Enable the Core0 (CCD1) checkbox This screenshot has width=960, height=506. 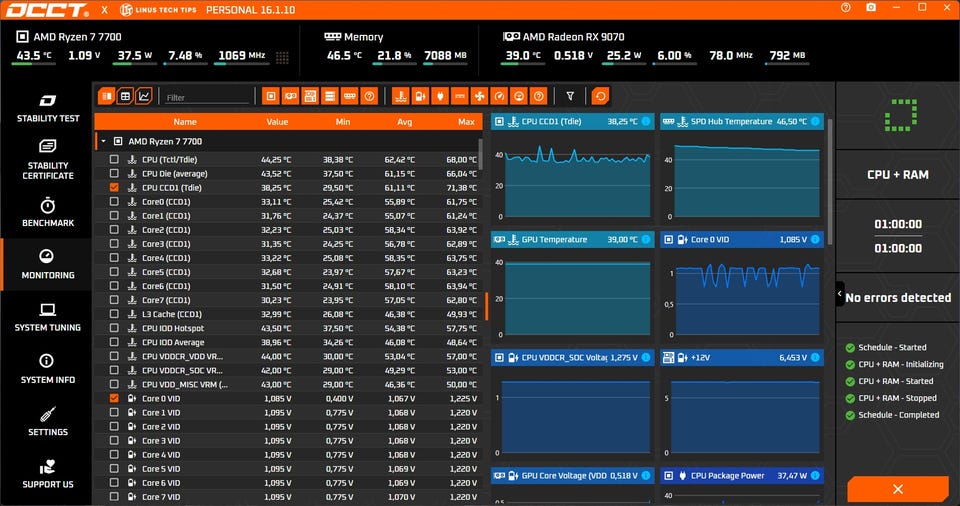(x=114, y=202)
